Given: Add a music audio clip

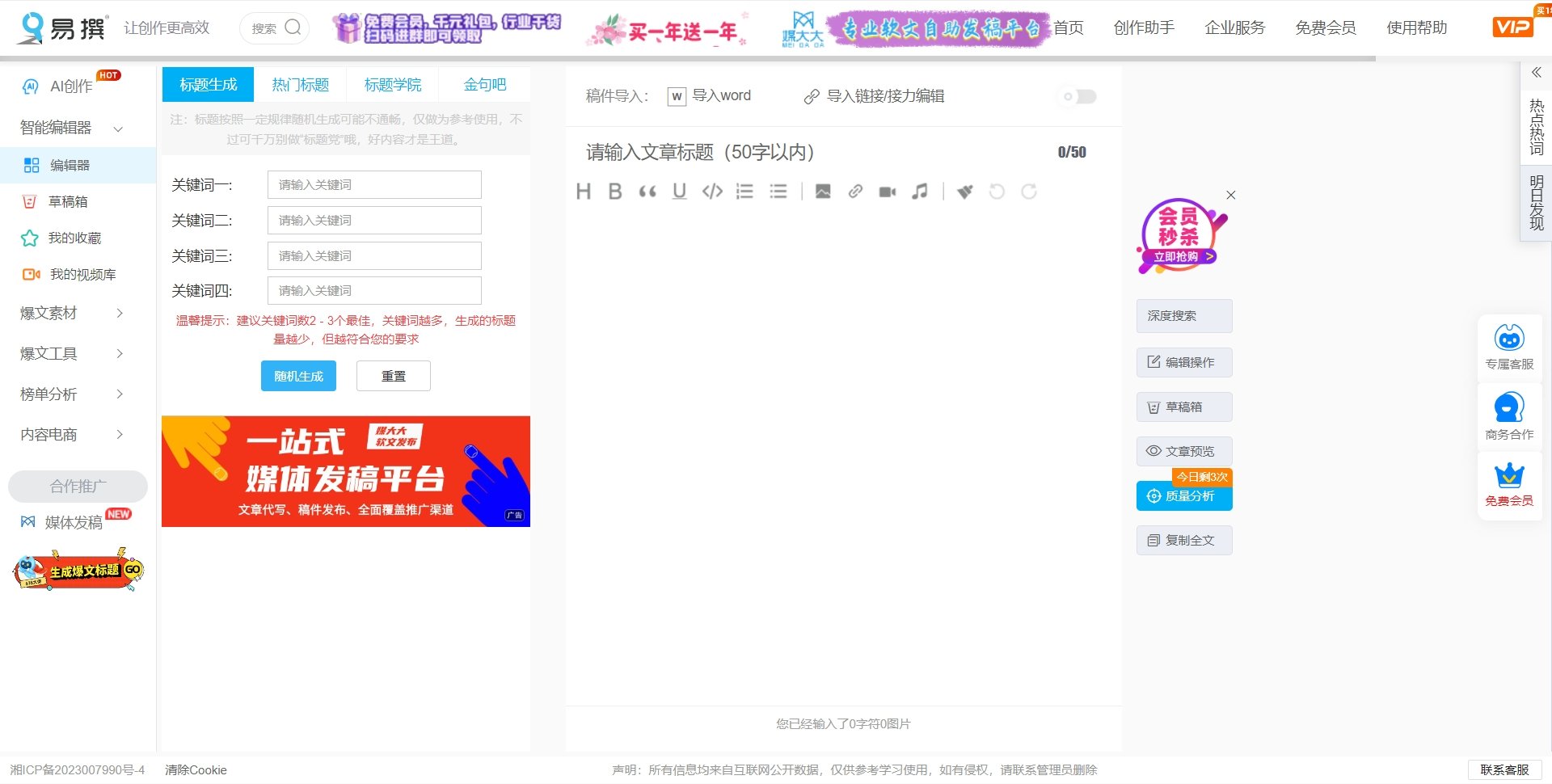Looking at the screenshot, I should [x=920, y=192].
